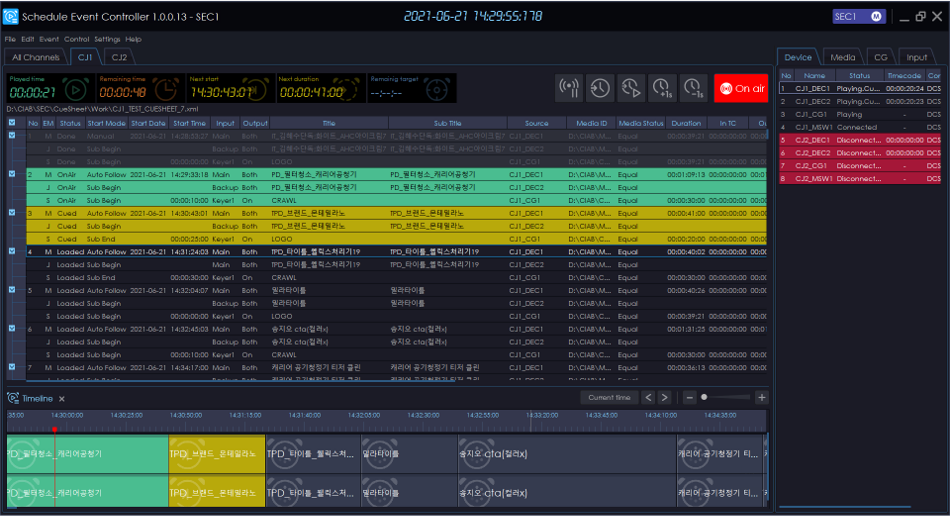Click the Current time button
Viewport: 950px width, 516px height.
(610, 397)
